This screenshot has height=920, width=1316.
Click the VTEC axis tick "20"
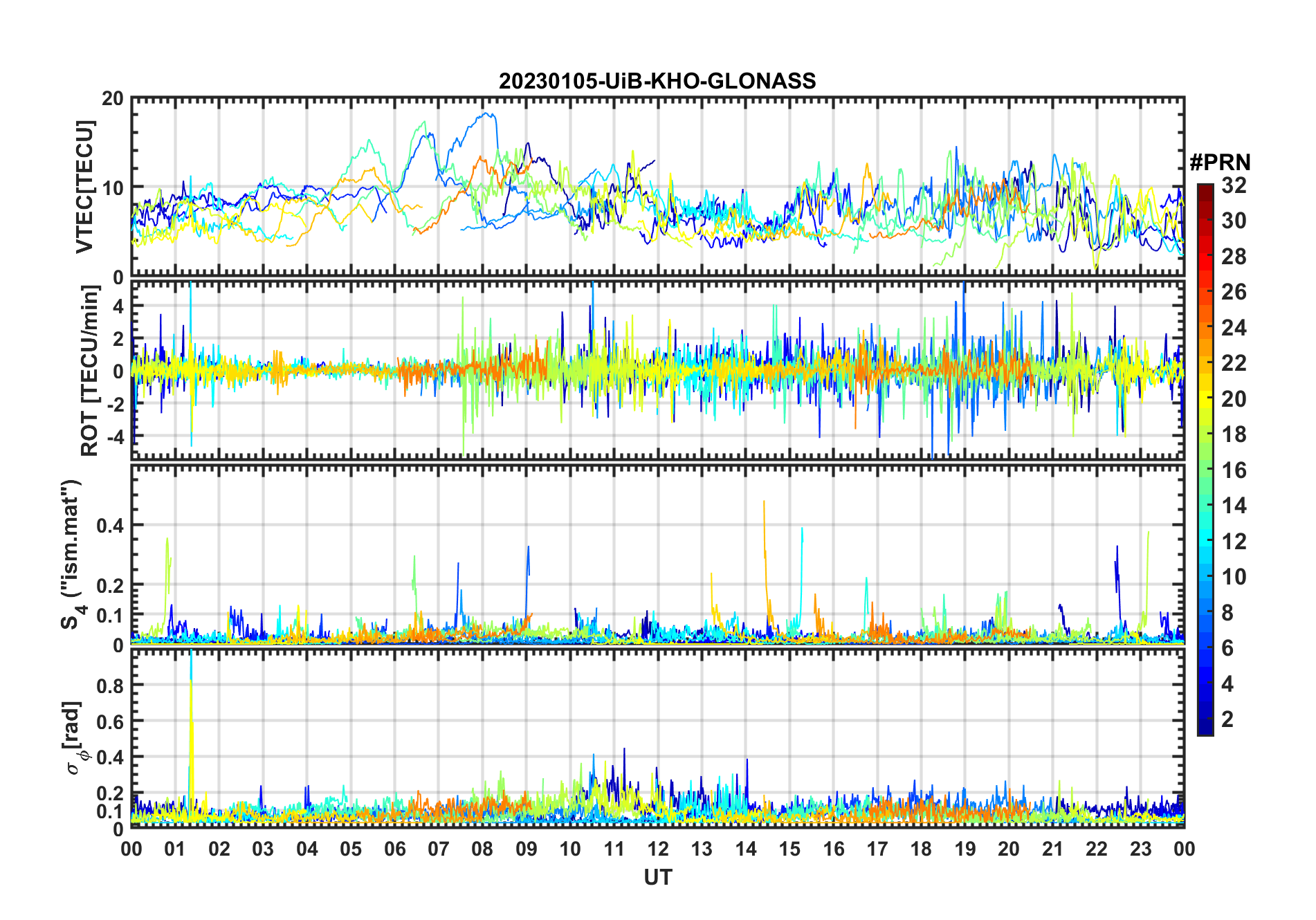coord(113,99)
